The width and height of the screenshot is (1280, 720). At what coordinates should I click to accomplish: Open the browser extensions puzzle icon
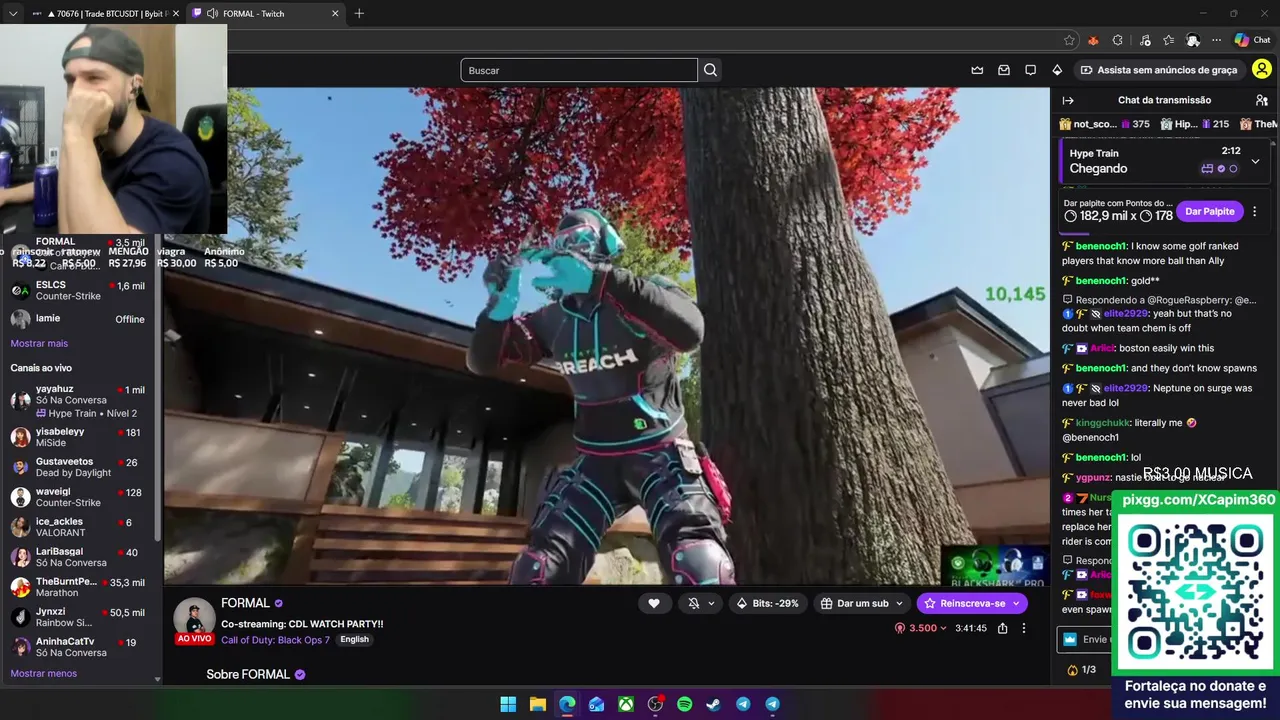pos(1118,40)
